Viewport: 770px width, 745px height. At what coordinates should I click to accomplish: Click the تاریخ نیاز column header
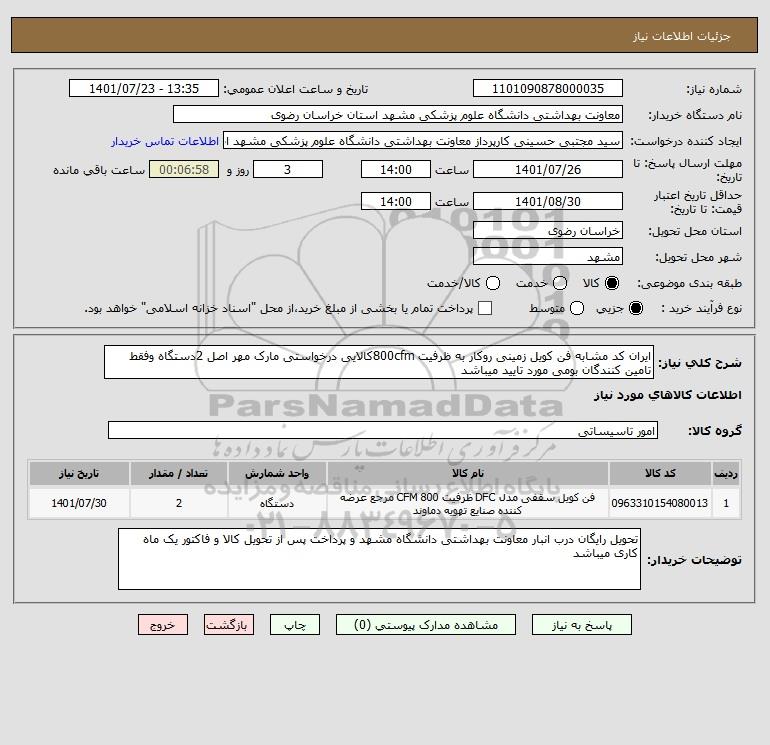click(79, 473)
